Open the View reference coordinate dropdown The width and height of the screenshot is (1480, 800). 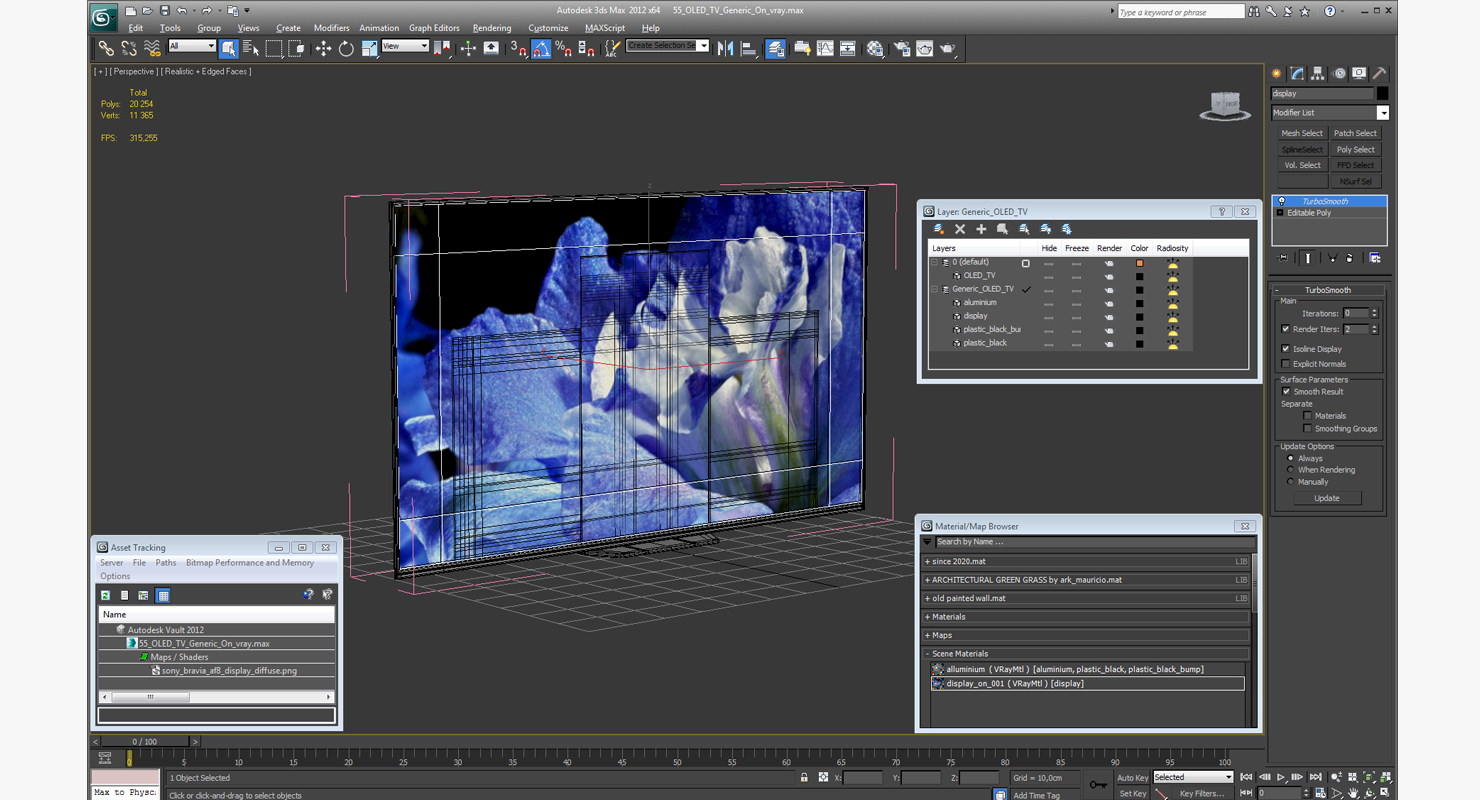[405, 46]
